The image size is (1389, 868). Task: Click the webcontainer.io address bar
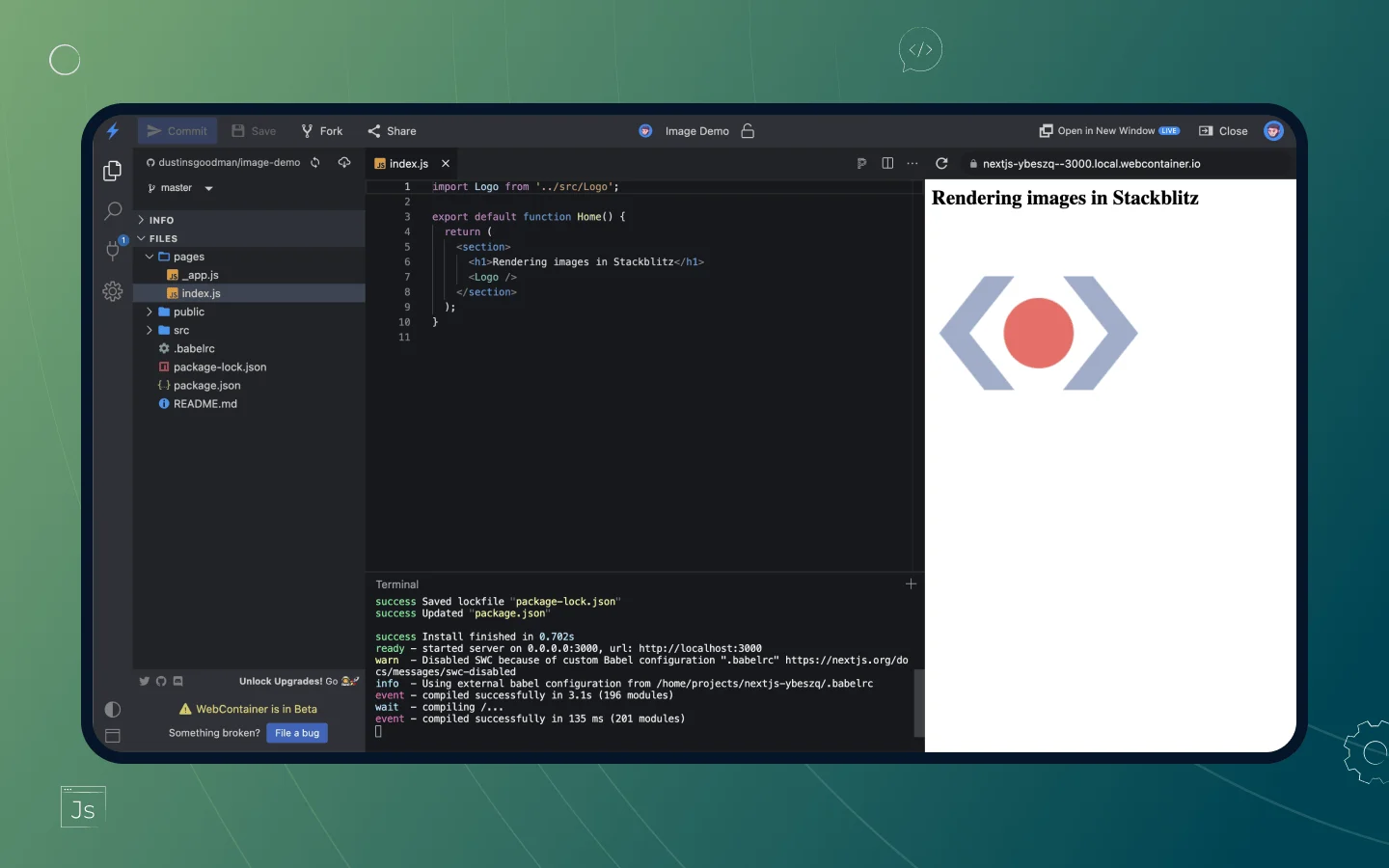pyautogui.click(x=1090, y=163)
